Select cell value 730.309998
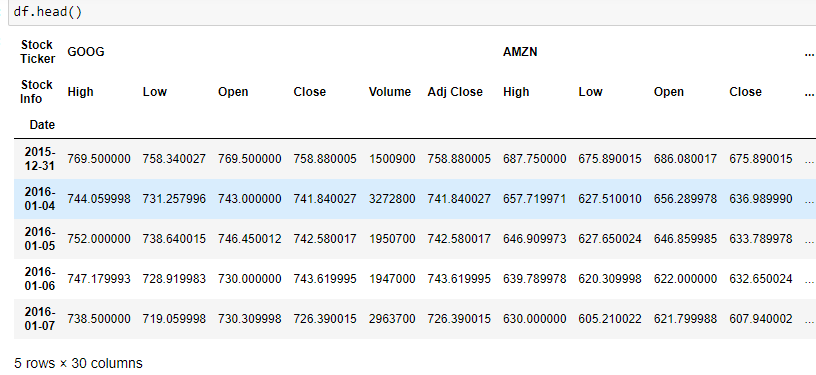 pyautogui.click(x=250, y=319)
